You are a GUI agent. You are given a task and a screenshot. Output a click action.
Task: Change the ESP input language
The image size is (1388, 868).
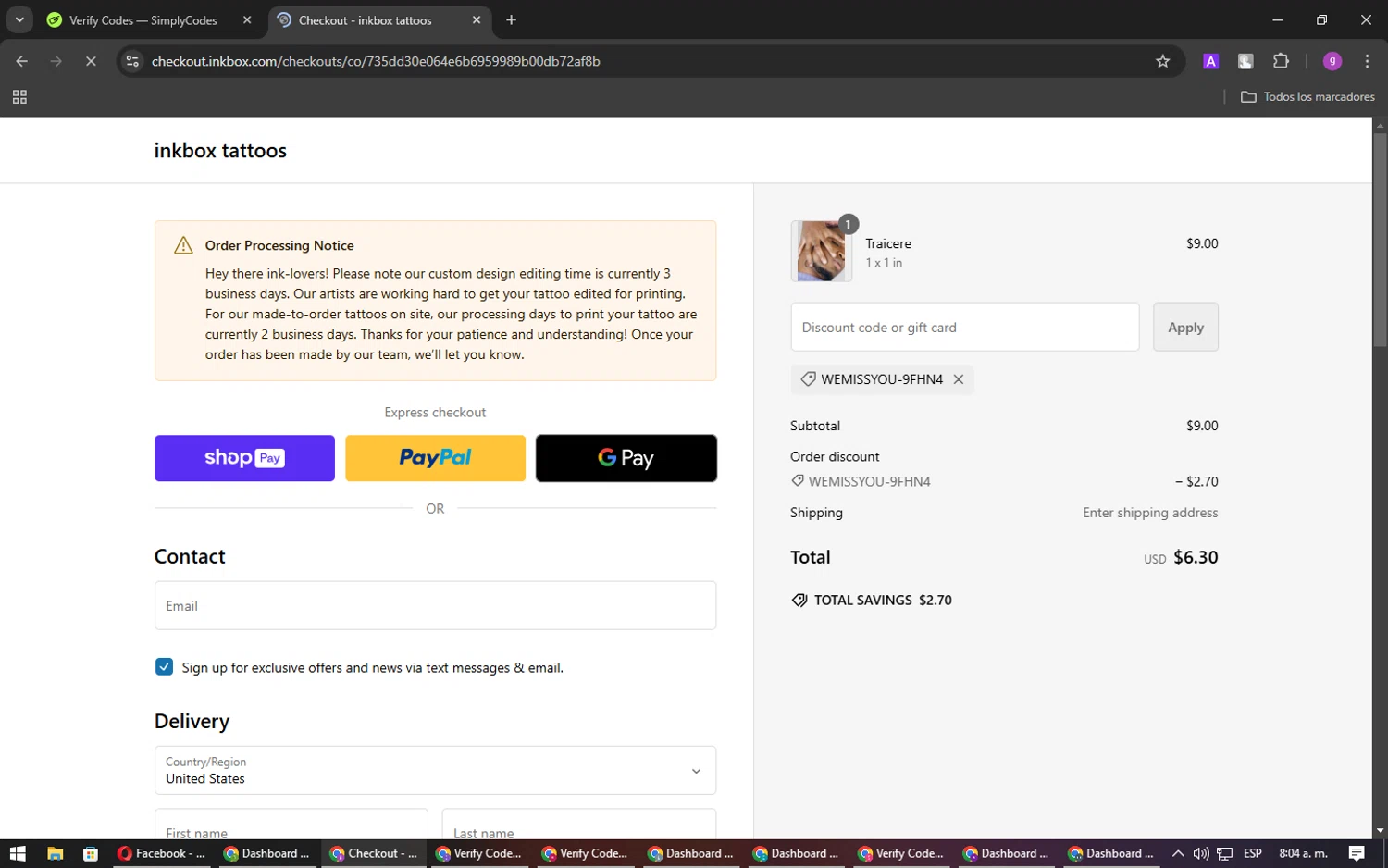(1253, 853)
